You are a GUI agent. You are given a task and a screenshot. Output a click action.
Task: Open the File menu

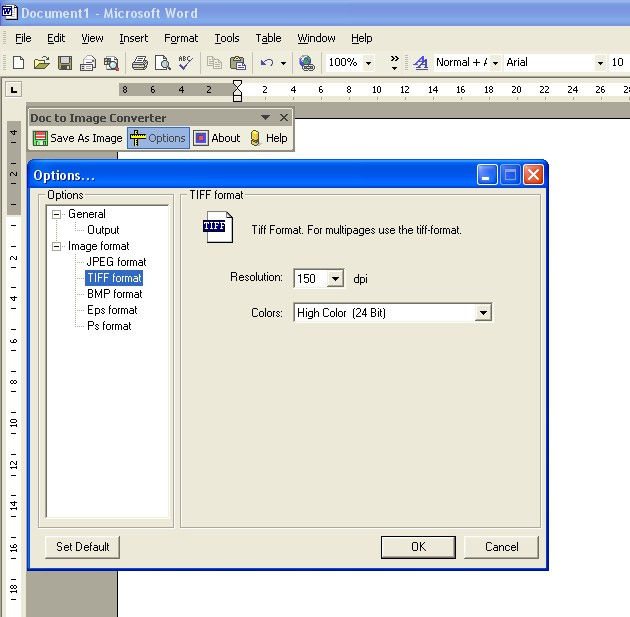(x=23, y=38)
